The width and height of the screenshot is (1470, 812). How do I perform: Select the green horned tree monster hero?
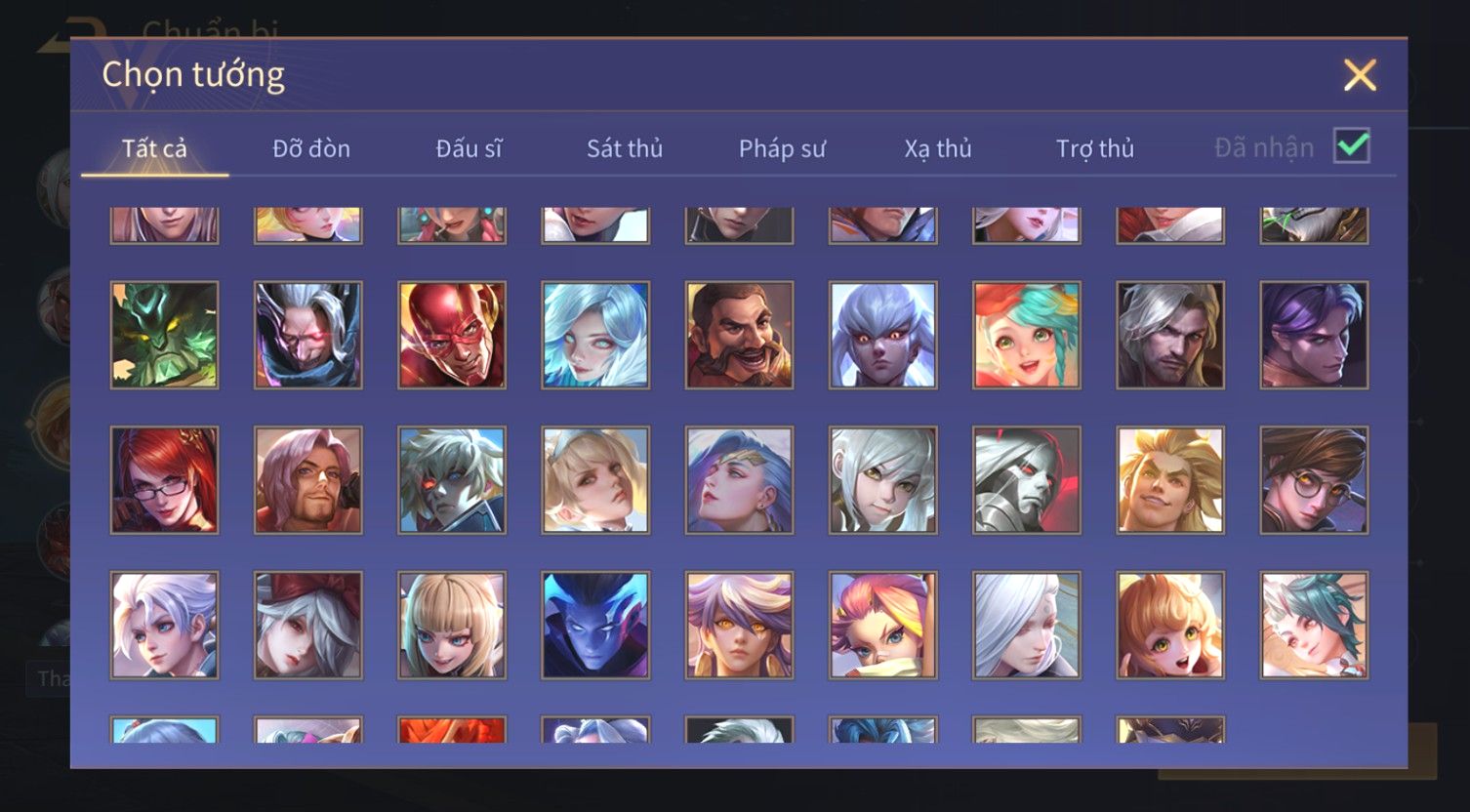coord(164,335)
